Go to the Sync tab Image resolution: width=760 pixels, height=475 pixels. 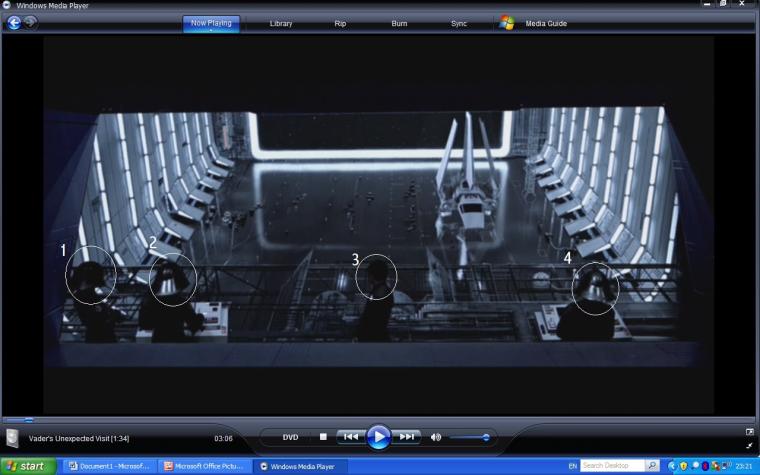459,23
